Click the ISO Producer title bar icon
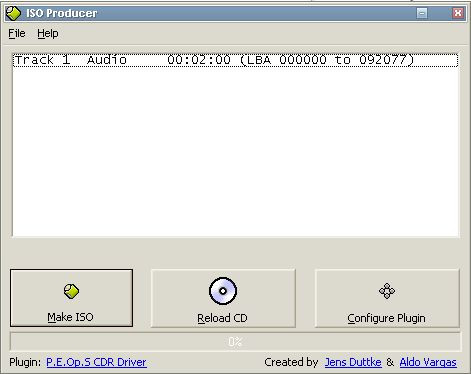Image resolution: width=471 pixels, height=374 pixels. point(13,13)
